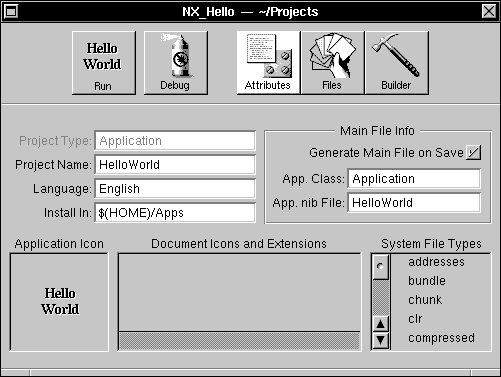Open the Files view

(333, 63)
